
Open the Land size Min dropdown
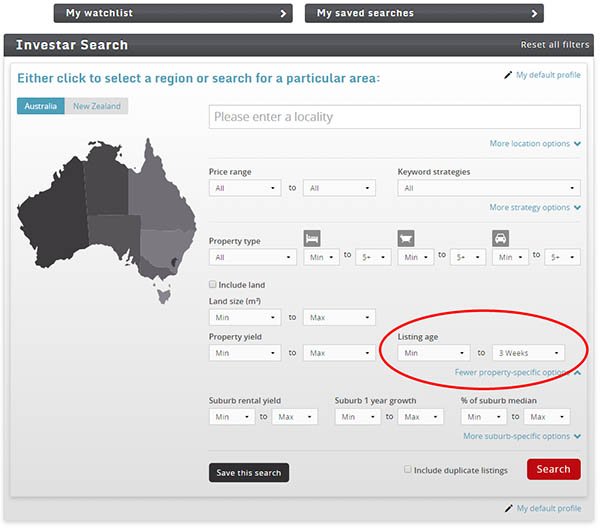[245, 317]
